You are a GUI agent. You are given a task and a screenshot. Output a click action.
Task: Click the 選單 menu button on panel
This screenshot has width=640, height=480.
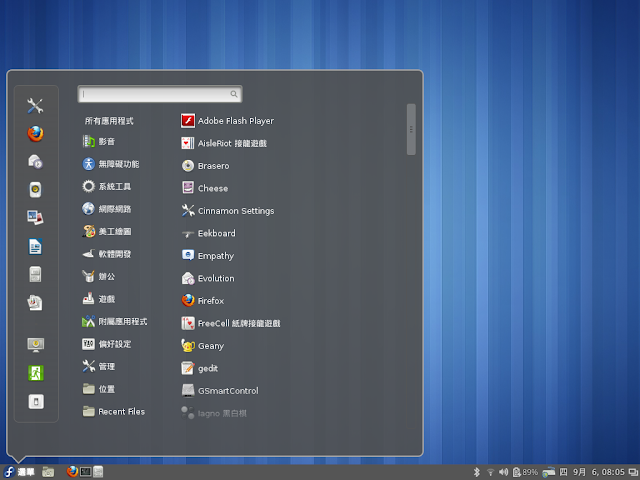19,471
